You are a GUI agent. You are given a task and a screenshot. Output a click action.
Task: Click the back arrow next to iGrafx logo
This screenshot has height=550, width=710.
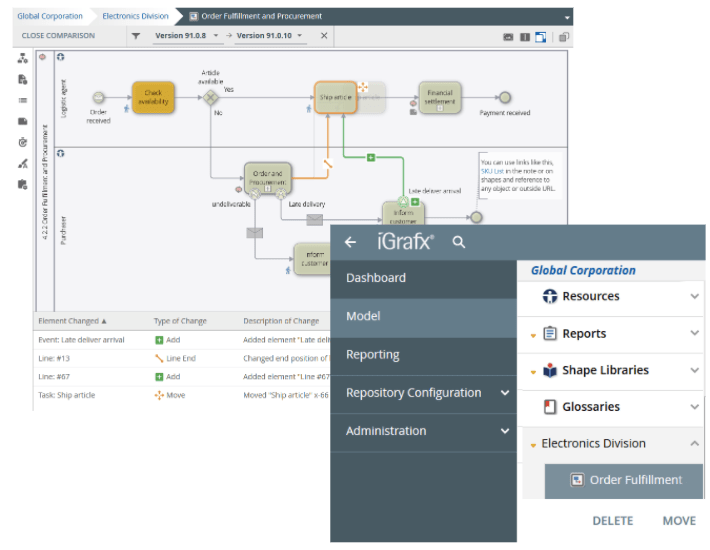(x=350, y=242)
